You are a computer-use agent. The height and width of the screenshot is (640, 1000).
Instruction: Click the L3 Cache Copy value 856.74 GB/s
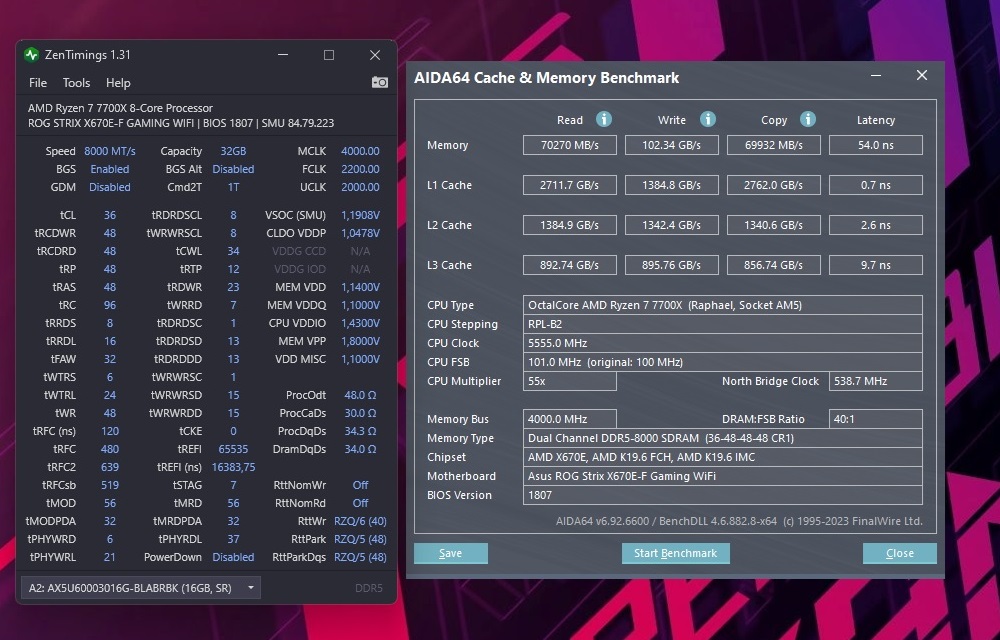pos(774,265)
